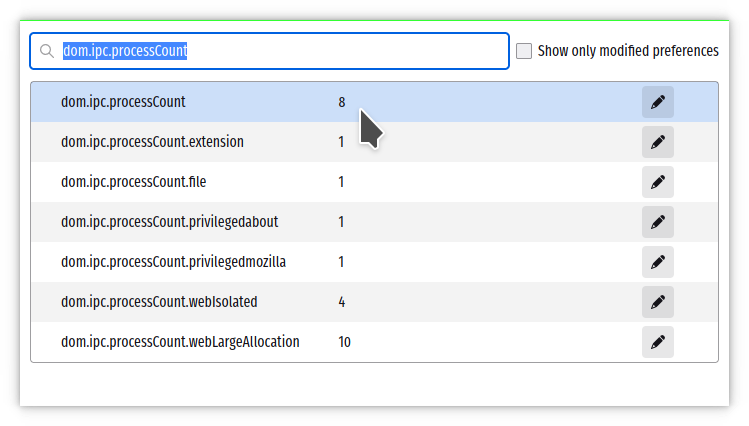
Task: Click the dom.ipc.processCount.file preference name
Action: (133, 182)
